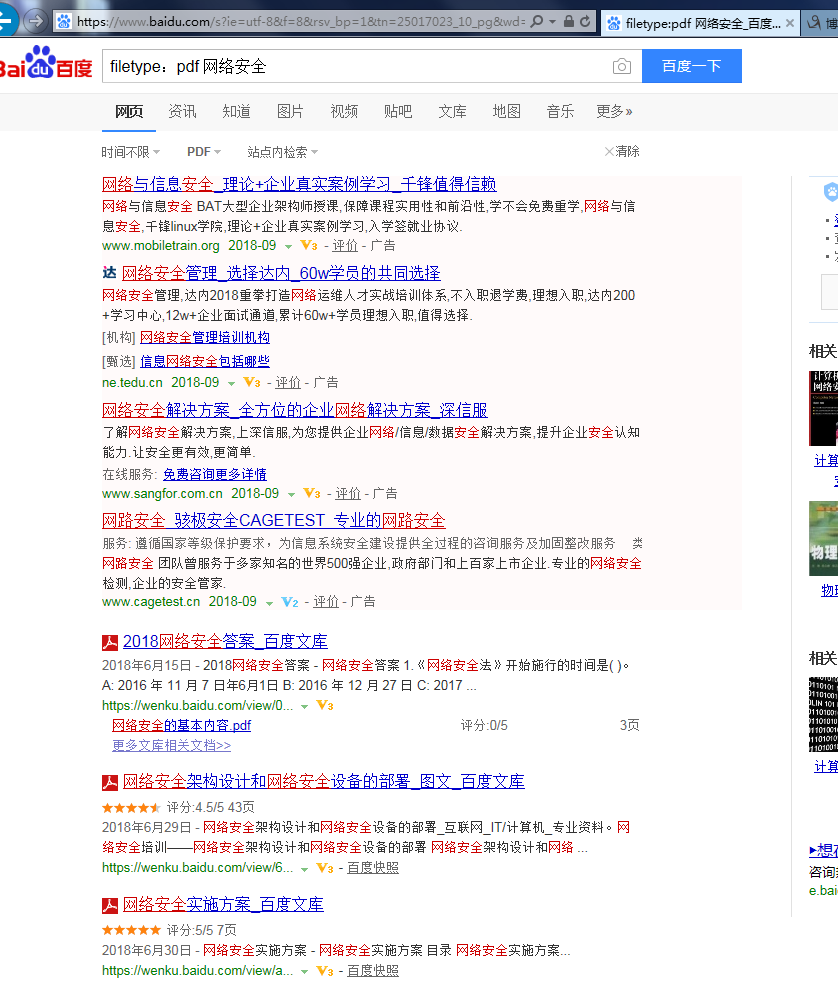This screenshot has height=984, width=838.
Task: Click 评价 on the ne.tedu.cn result
Action: tap(288, 382)
